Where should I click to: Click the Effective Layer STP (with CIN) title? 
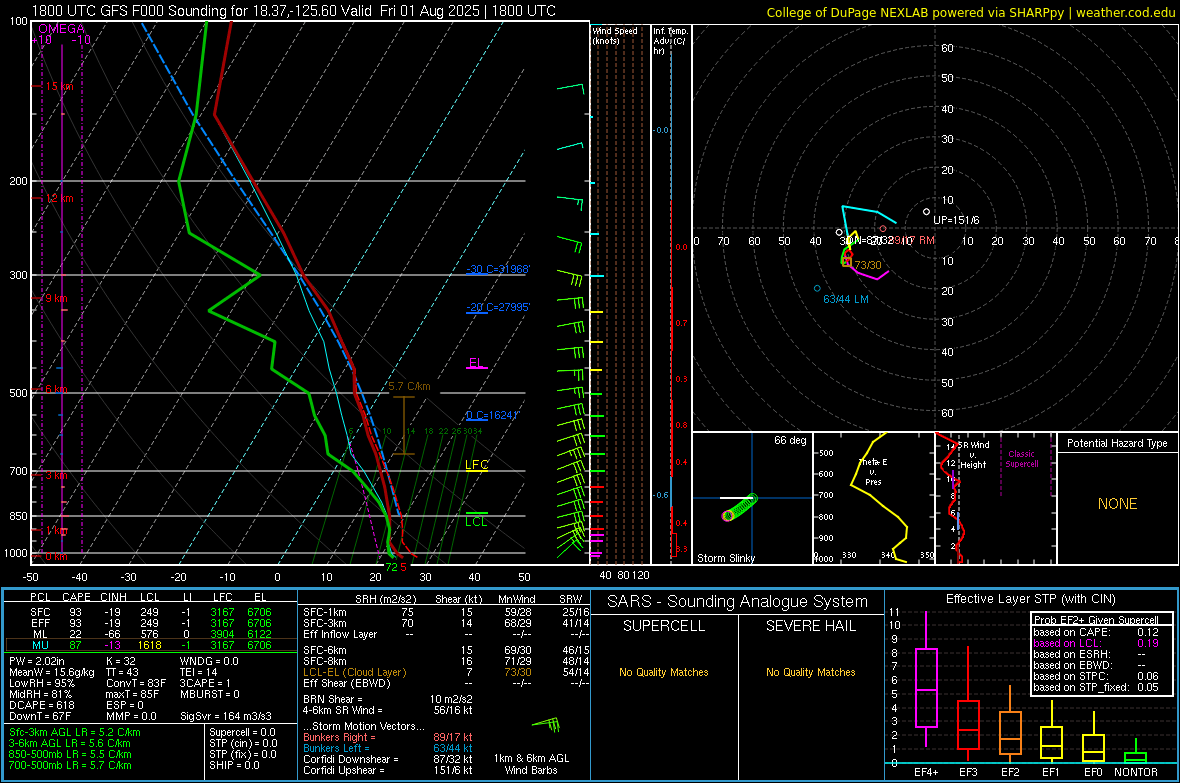pyautogui.click(x=1031, y=599)
